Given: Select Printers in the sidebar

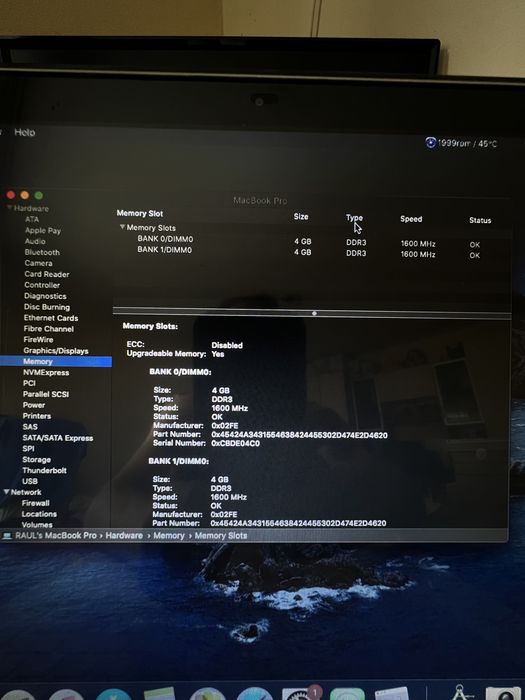Looking at the screenshot, I should pyautogui.click(x=37, y=416).
